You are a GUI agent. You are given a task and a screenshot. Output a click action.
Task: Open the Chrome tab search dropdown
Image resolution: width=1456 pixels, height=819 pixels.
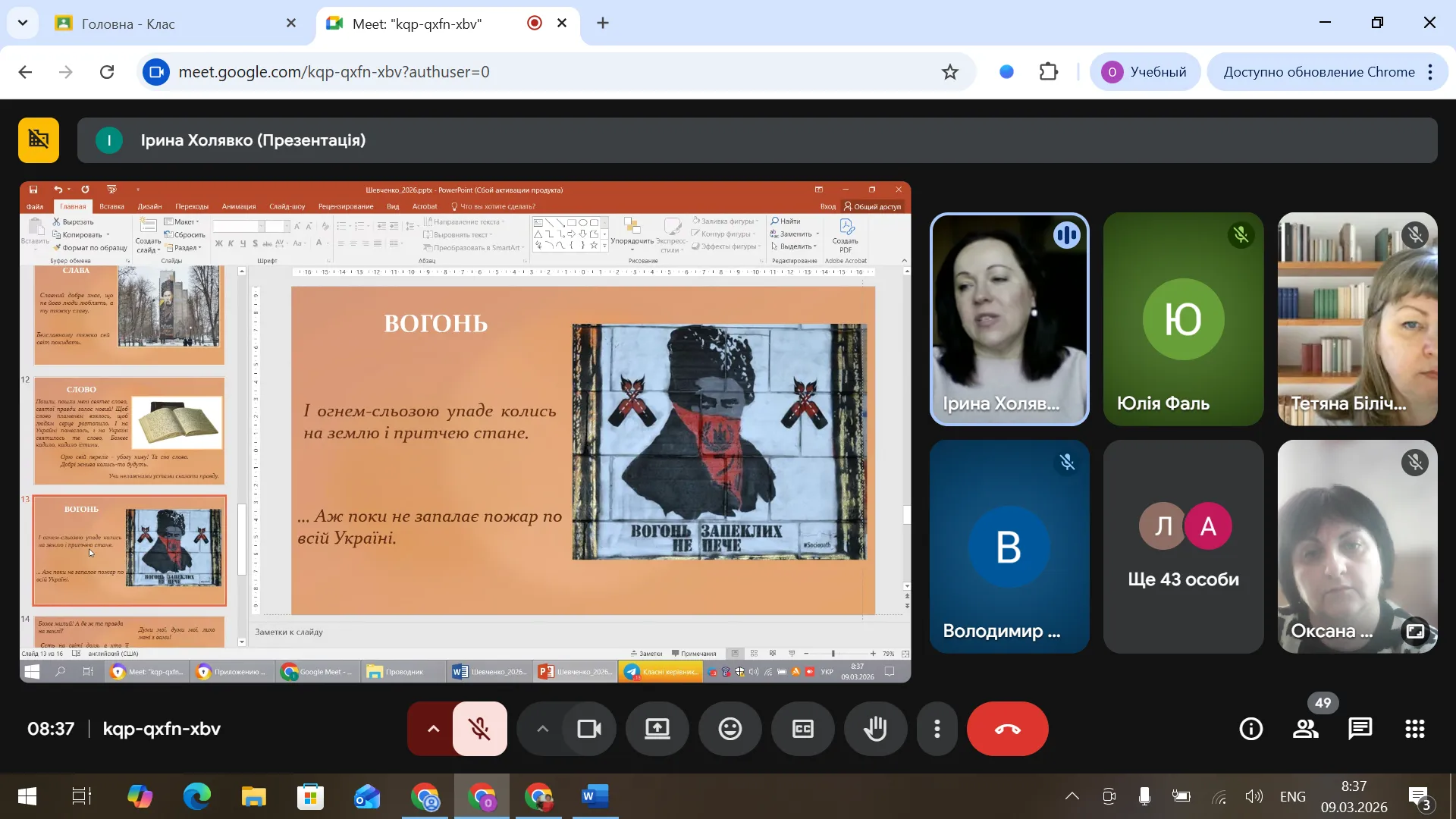point(23,23)
